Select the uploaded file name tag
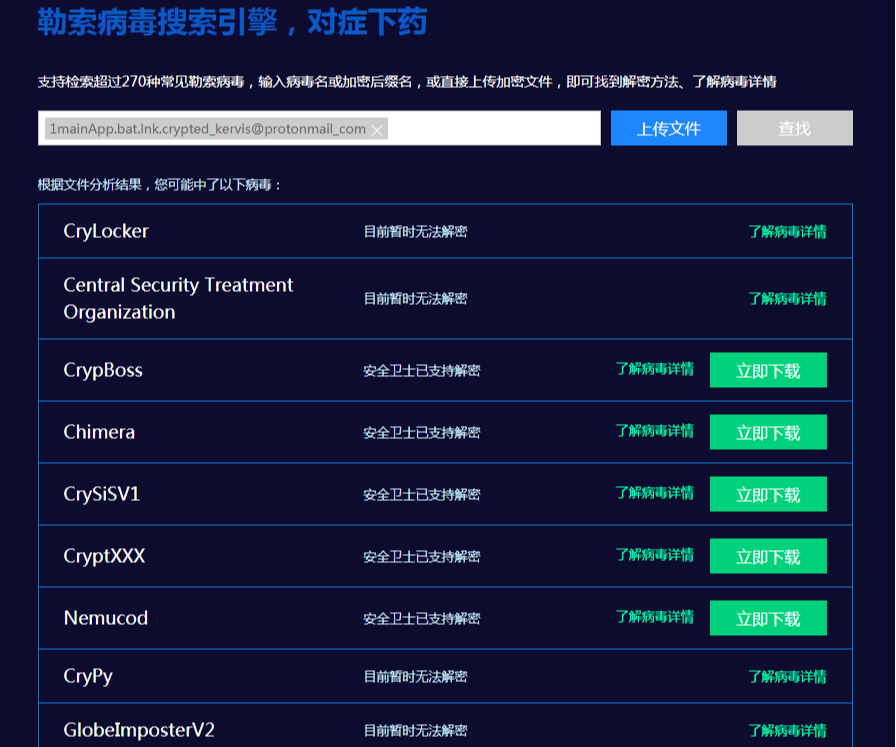Viewport: 896px width, 747px height. click(x=207, y=129)
